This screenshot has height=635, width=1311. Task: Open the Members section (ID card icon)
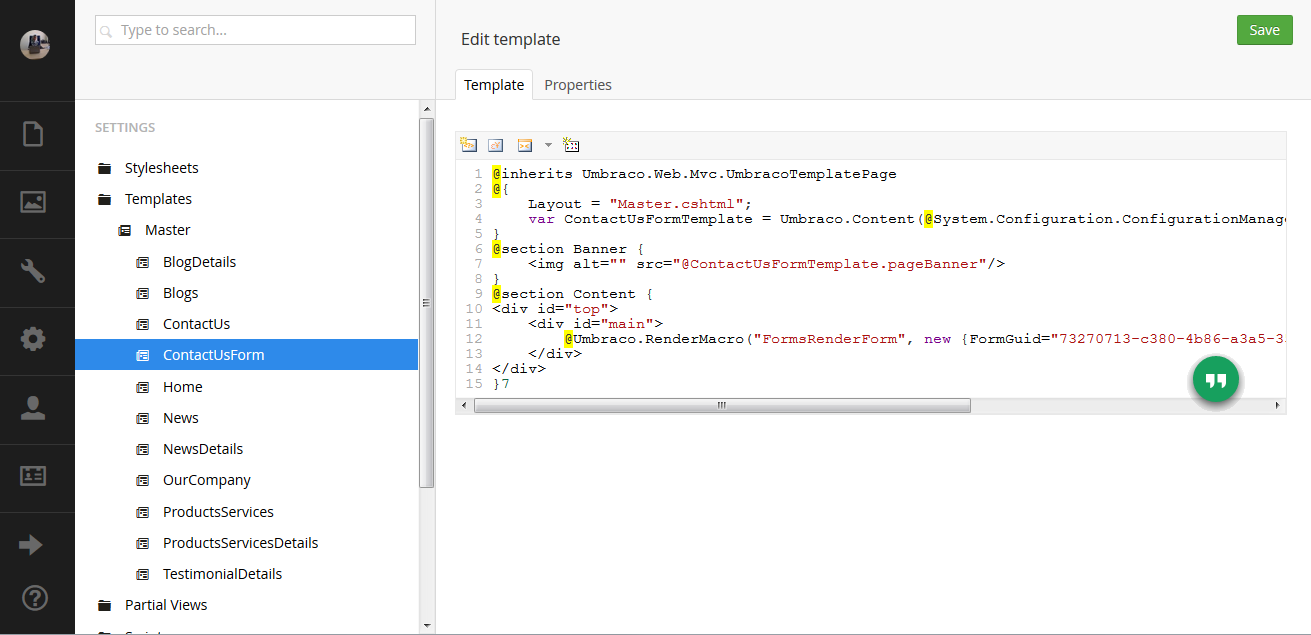coord(33,476)
